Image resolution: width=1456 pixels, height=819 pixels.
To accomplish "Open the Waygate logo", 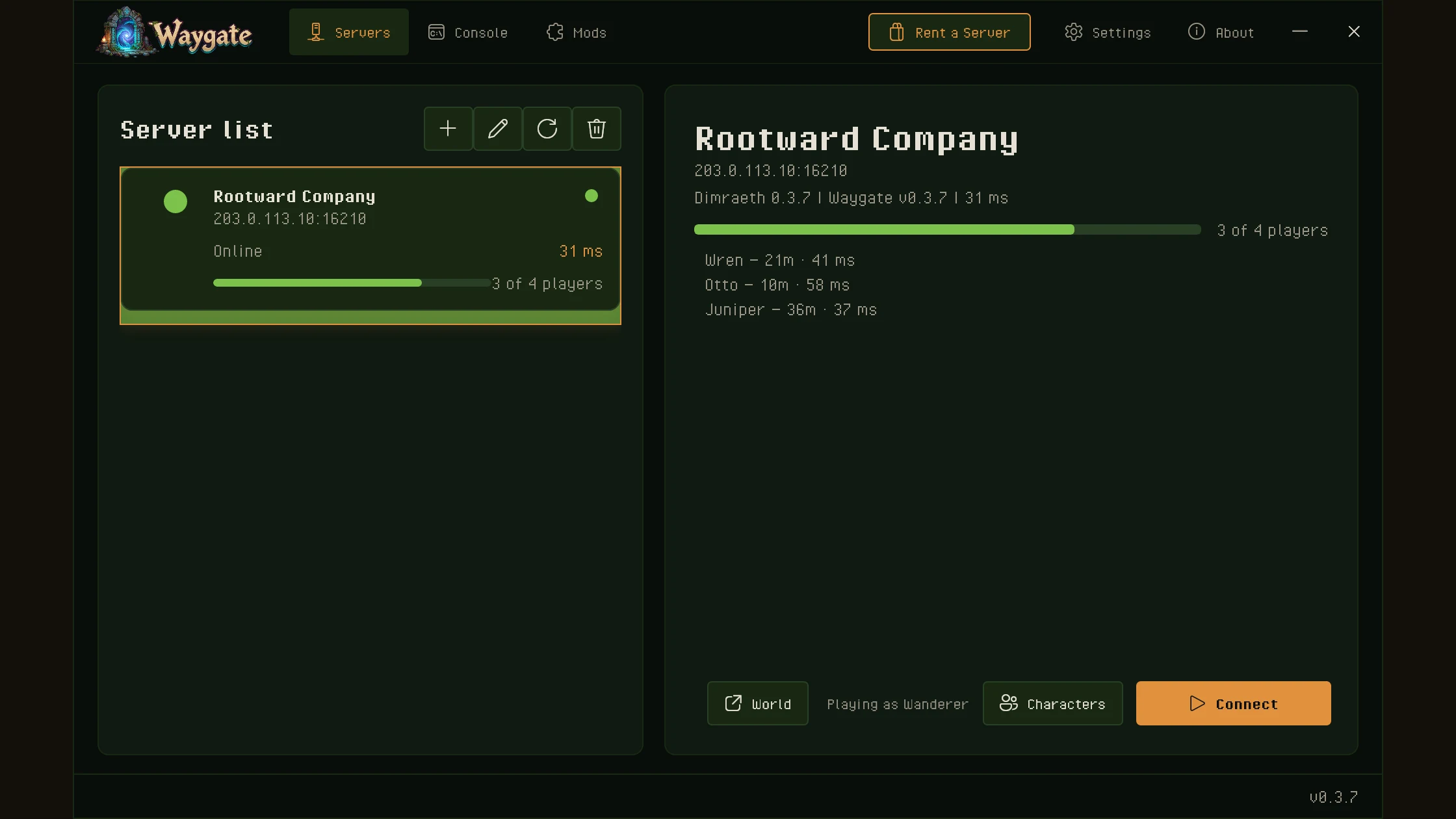I will coord(174,32).
